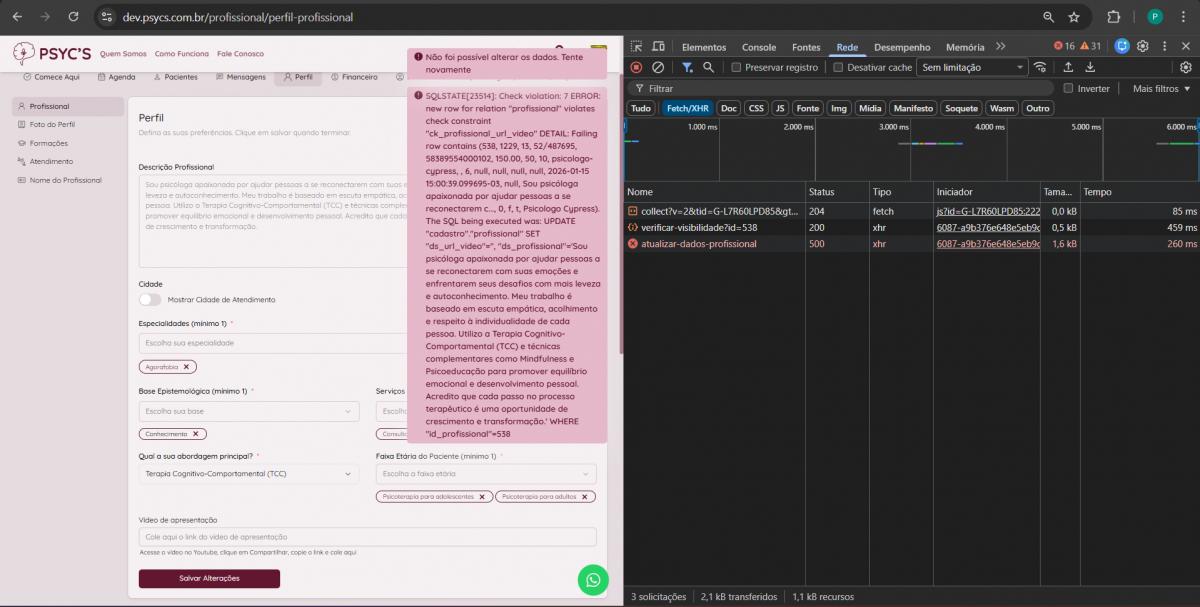Select the failed atualizar-dados-profissional request
The image size is (1200, 607).
[698, 244]
